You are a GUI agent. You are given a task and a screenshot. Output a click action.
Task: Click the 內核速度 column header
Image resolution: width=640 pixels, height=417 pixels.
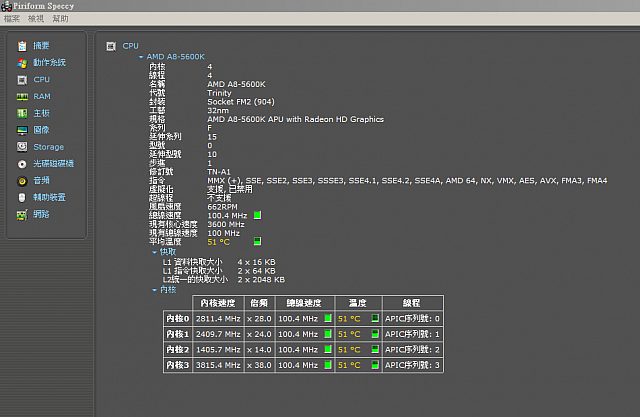click(218, 303)
